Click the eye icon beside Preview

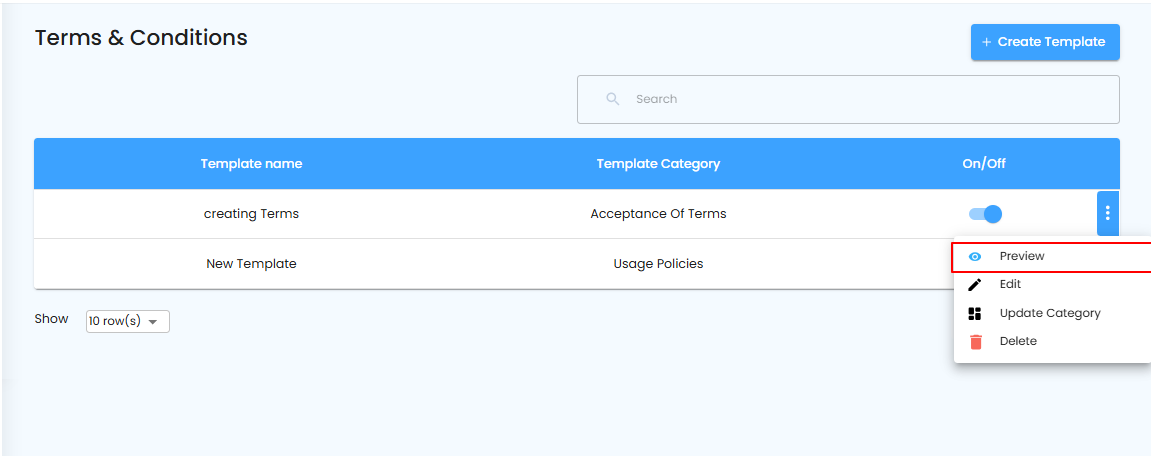[975, 257]
